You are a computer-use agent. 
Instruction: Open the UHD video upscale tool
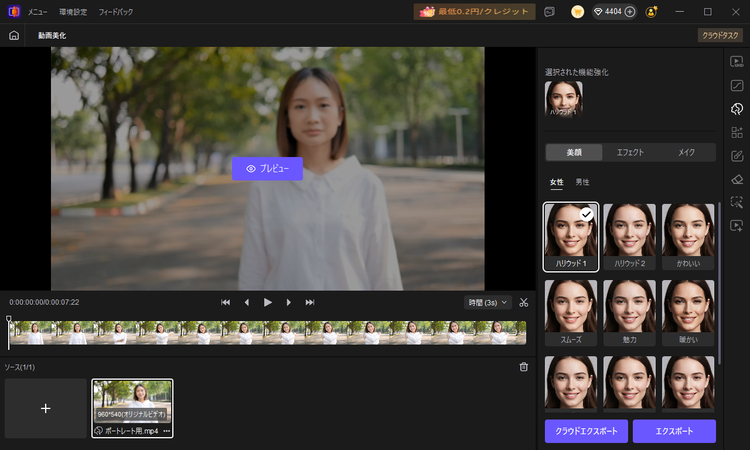[x=737, y=62]
